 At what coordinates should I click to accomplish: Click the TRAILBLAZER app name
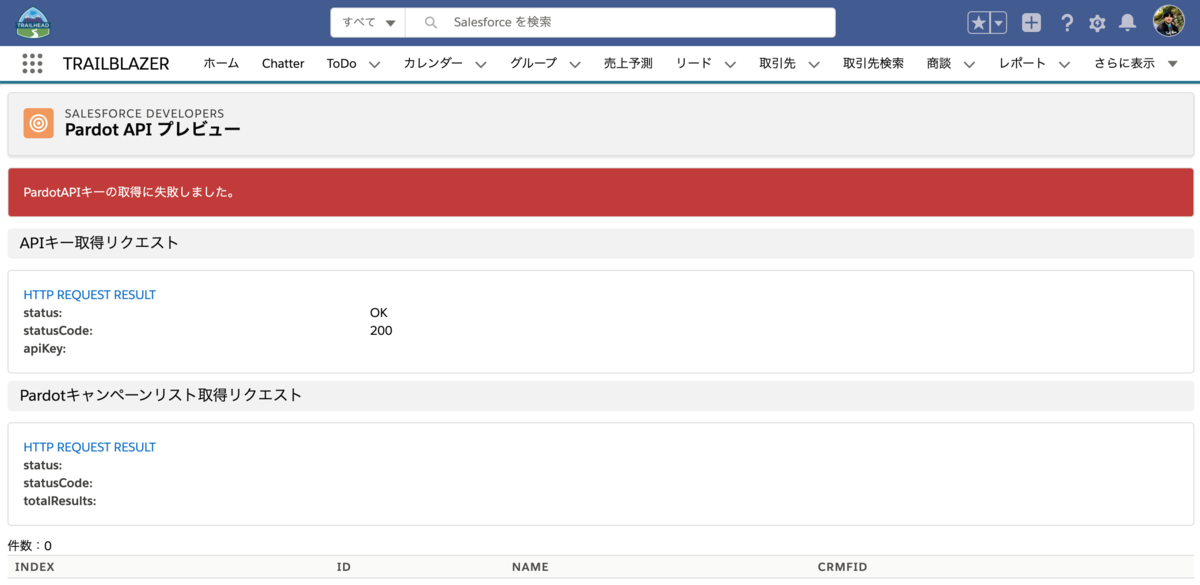point(116,63)
